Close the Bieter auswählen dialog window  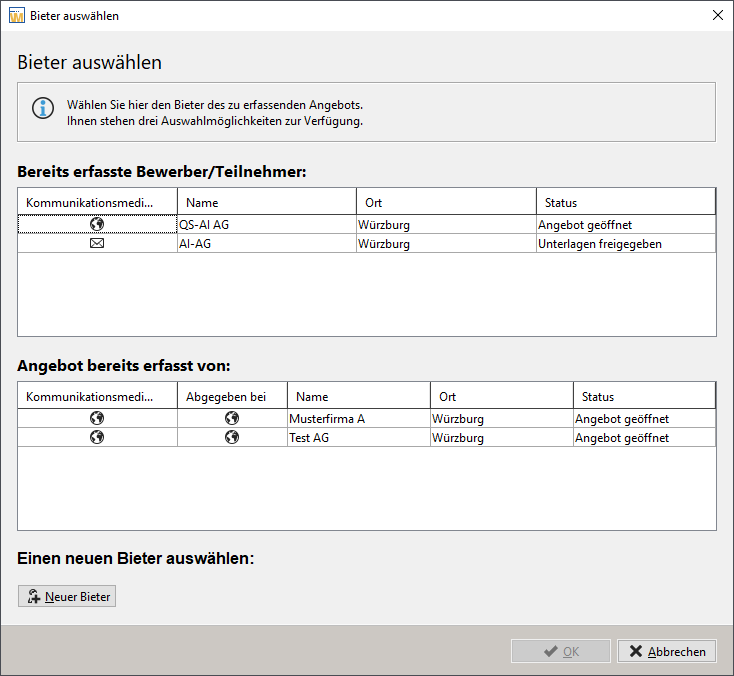(x=718, y=15)
